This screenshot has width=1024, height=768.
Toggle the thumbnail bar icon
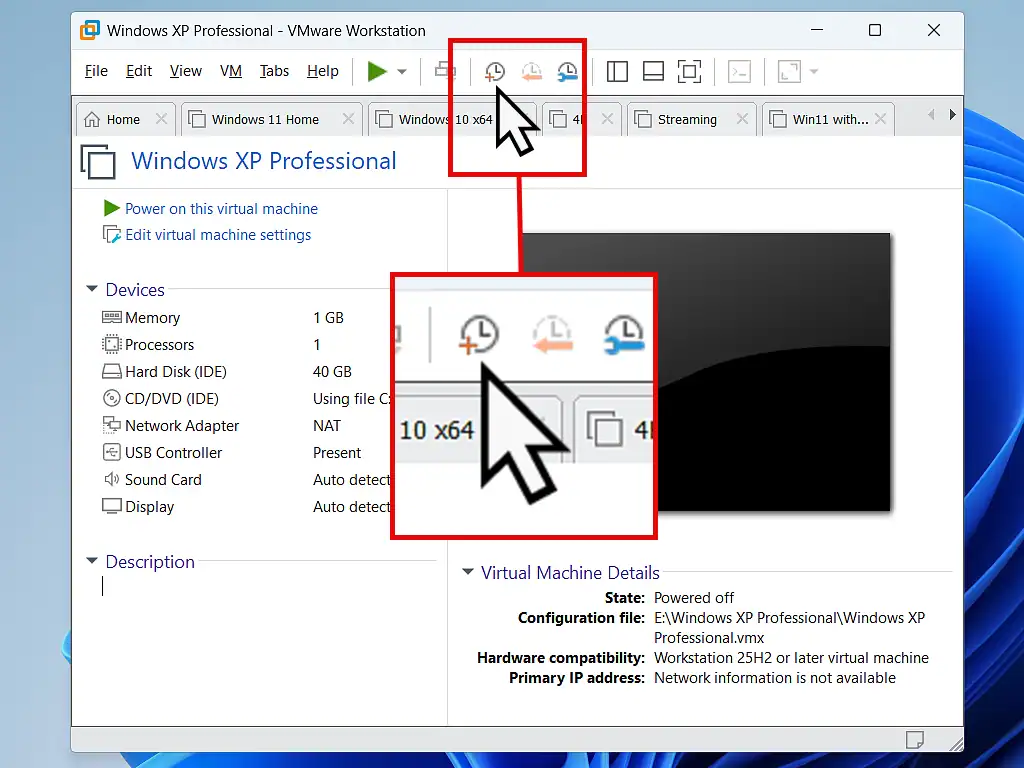653,71
